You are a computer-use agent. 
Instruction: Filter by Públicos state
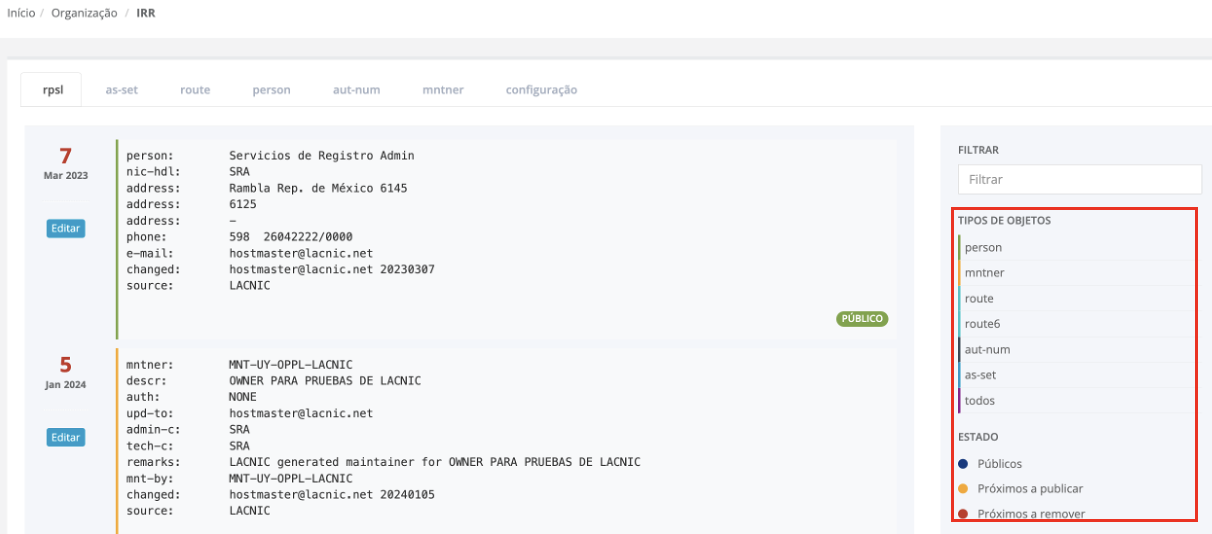pos(999,464)
